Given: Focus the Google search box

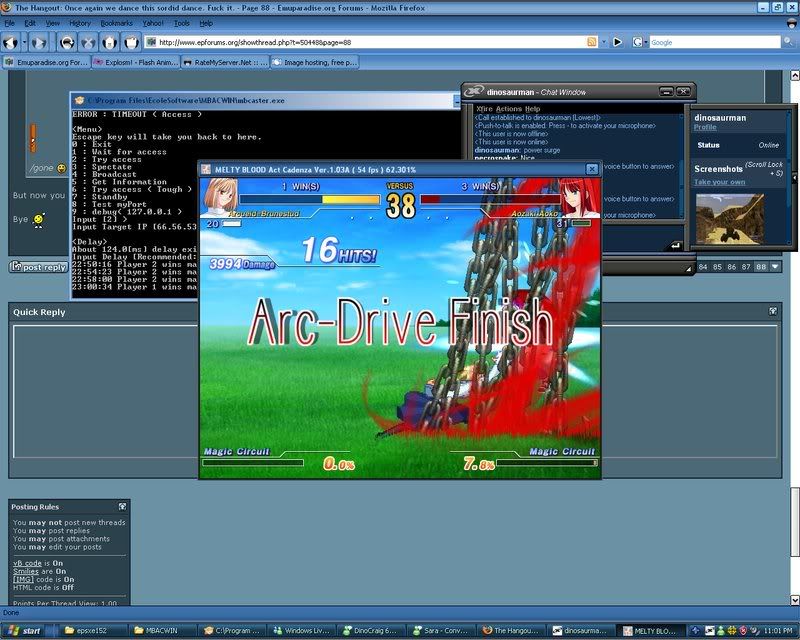Looking at the screenshot, I should 714,42.
